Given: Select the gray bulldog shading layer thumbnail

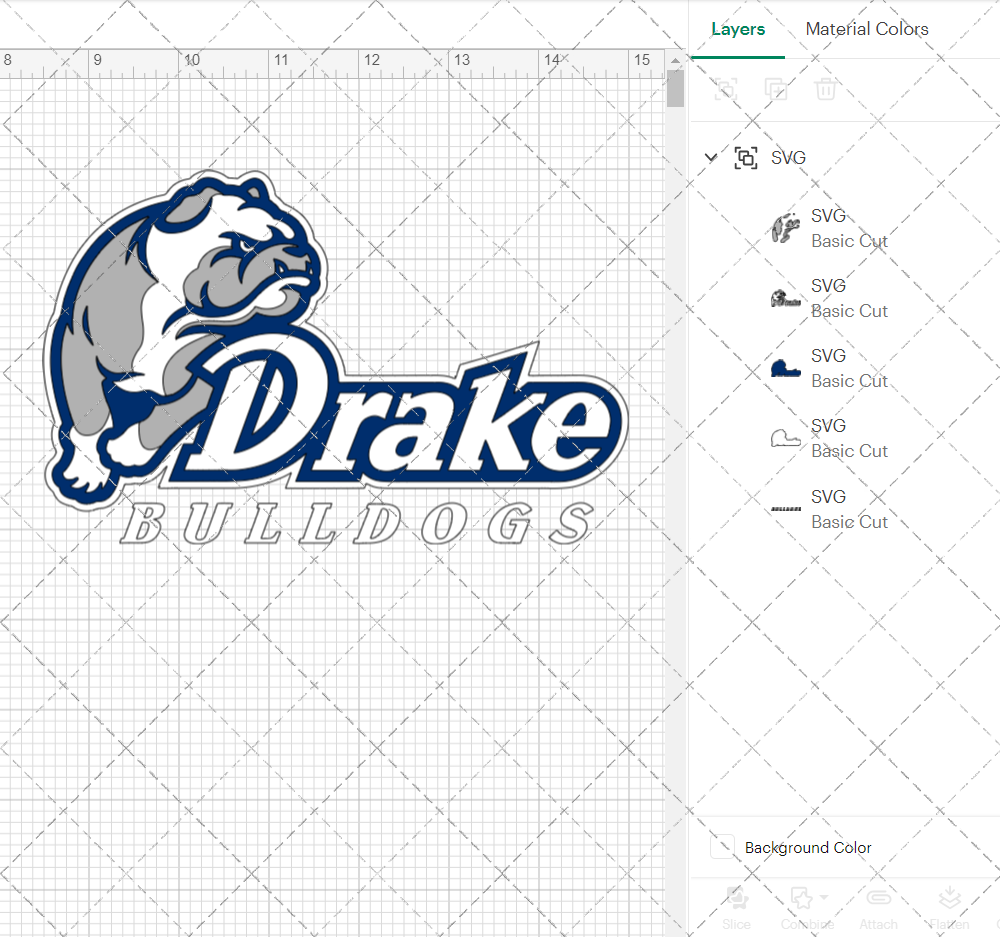Looking at the screenshot, I should (786, 228).
